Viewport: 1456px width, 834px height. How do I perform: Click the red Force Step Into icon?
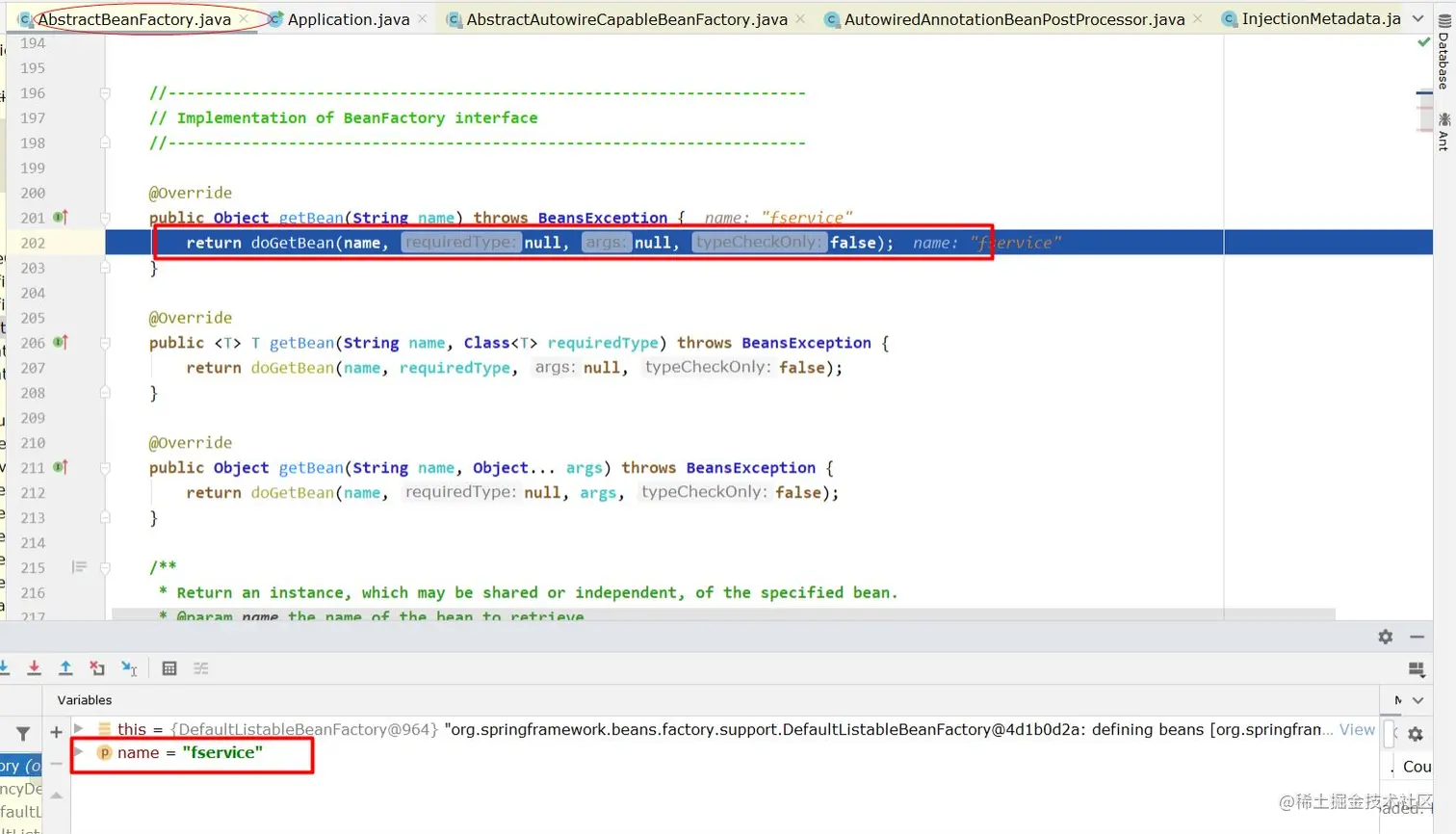[x=34, y=668]
